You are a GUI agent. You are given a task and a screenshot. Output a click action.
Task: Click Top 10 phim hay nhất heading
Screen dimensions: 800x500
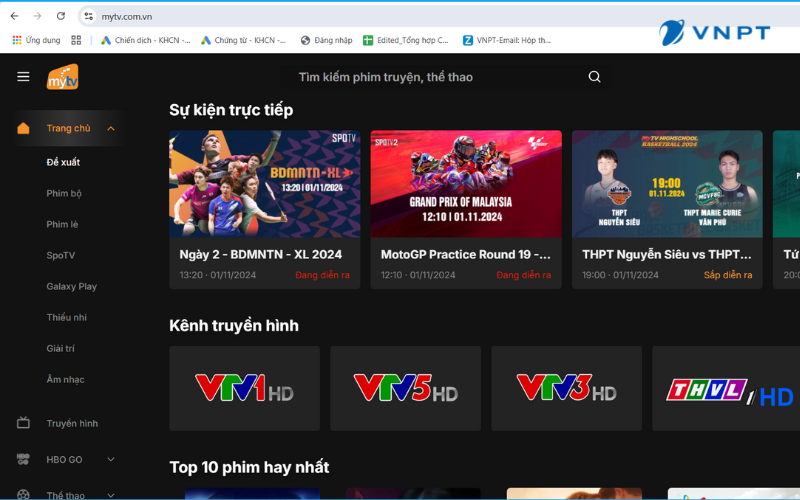click(x=249, y=467)
